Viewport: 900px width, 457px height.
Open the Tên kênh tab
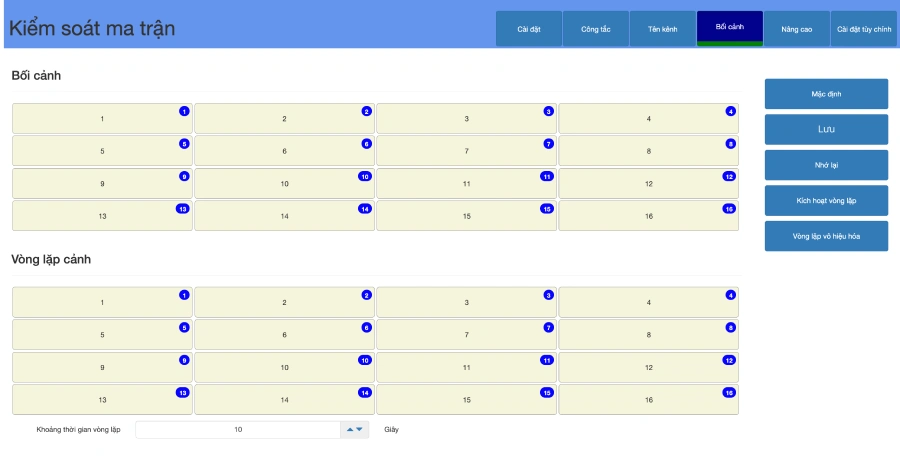pyautogui.click(x=663, y=29)
